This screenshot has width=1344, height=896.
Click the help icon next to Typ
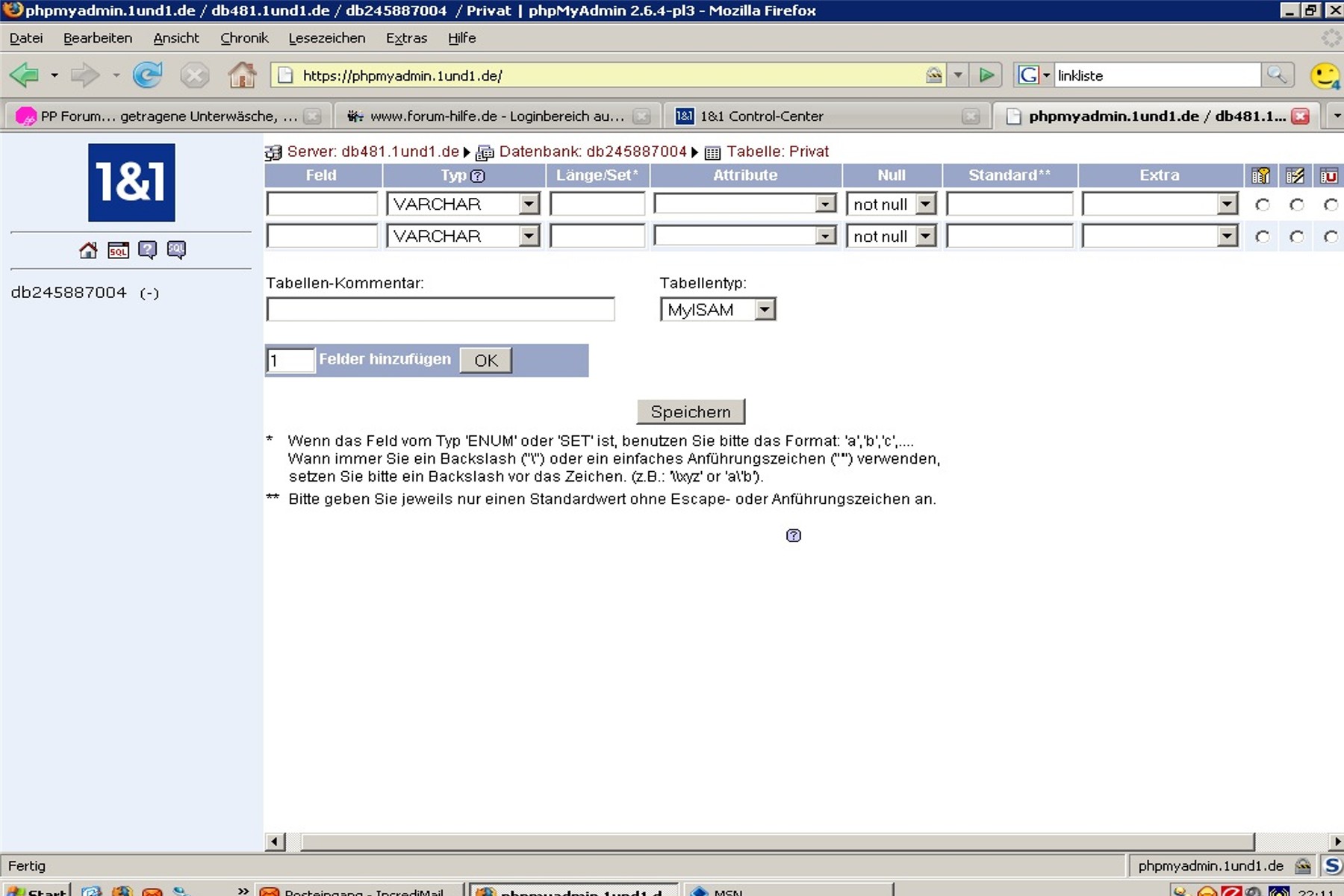478,176
